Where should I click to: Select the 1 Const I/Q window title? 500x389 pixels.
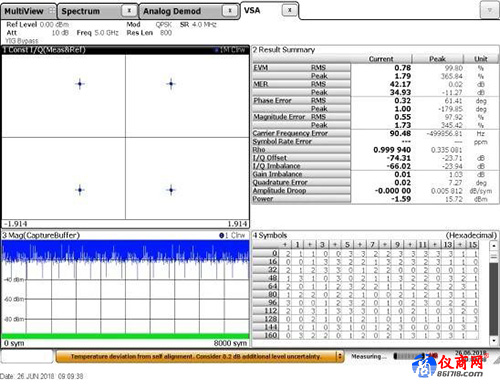(x=44, y=50)
